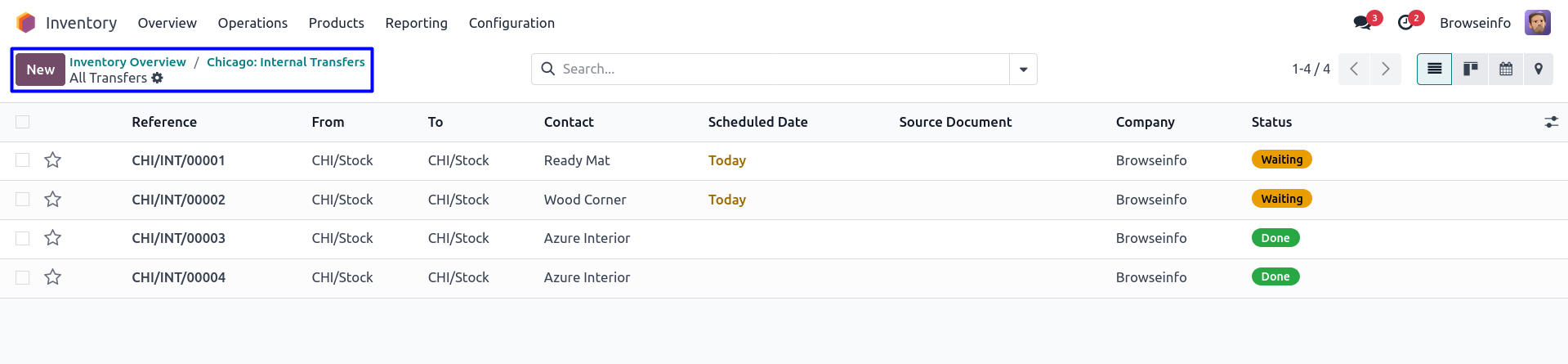Click the New button
1568x364 pixels.
click(40, 70)
